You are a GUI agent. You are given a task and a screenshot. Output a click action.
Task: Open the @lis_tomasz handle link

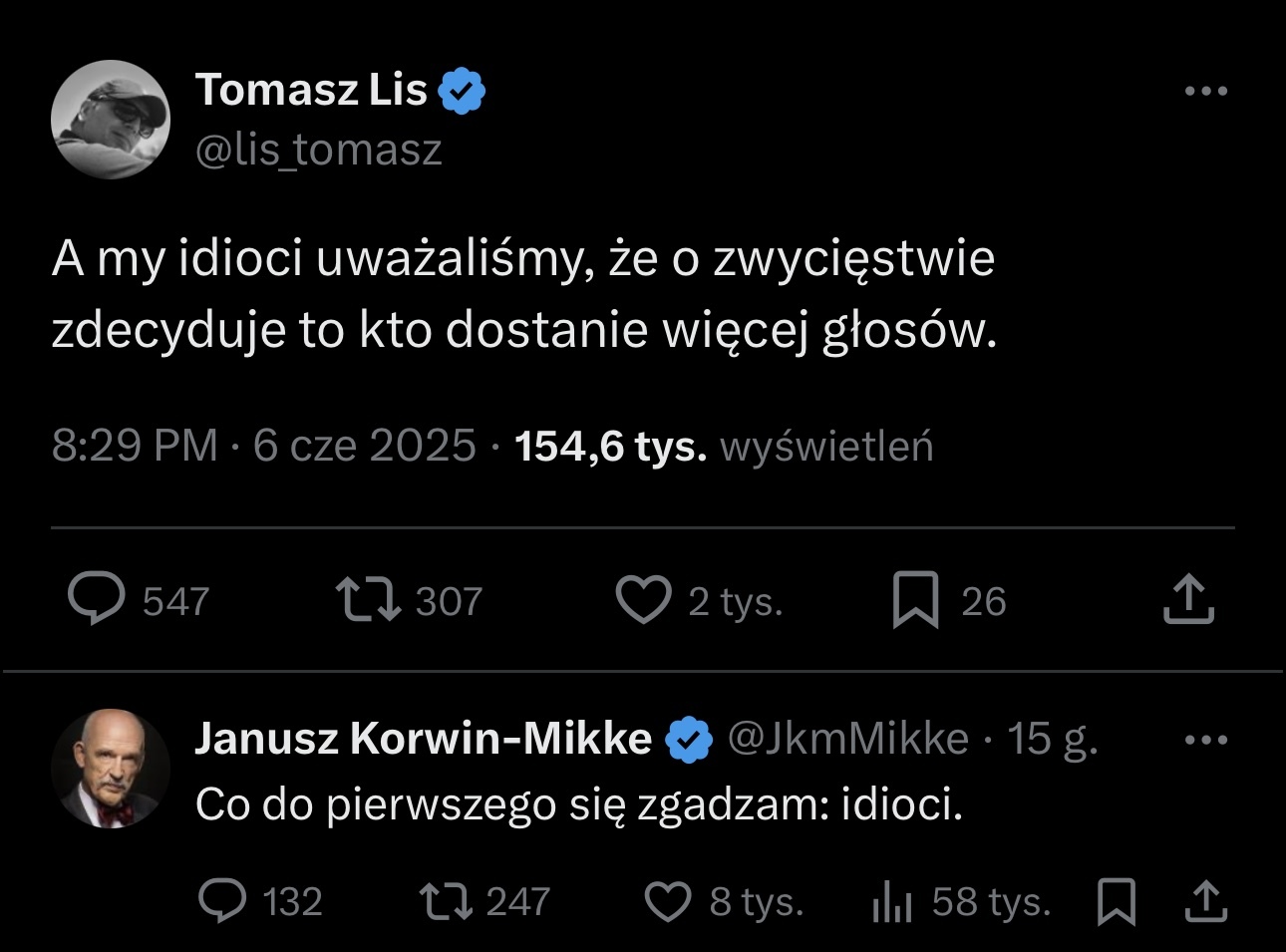click(x=318, y=150)
